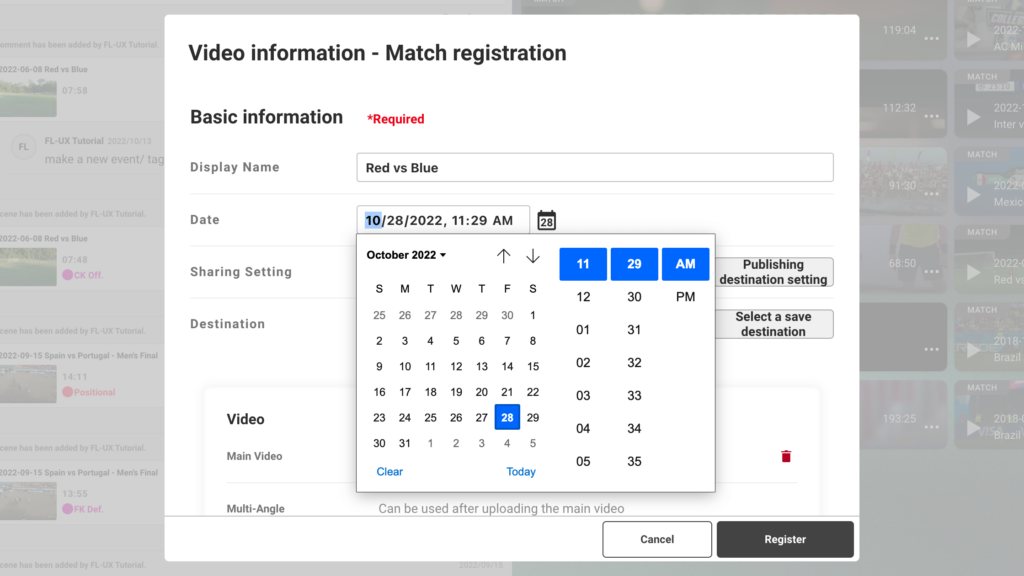Select September 27 in the calendar
This screenshot has width=1024, height=576.
point(430,315)
